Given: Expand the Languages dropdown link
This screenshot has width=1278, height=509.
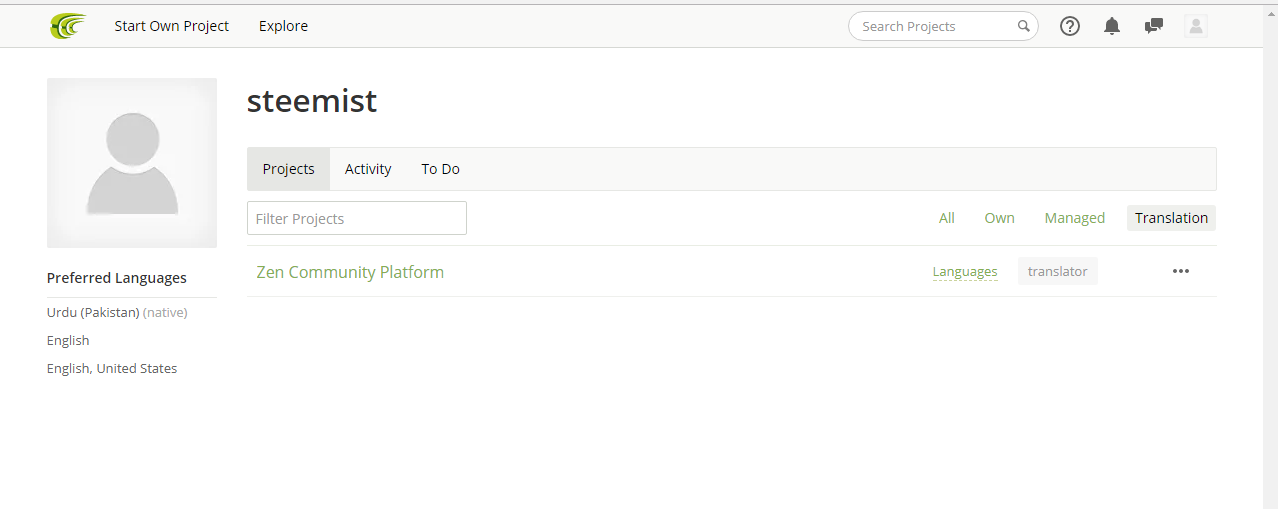Looking at the screenshot, I should [x=965, y=272].
